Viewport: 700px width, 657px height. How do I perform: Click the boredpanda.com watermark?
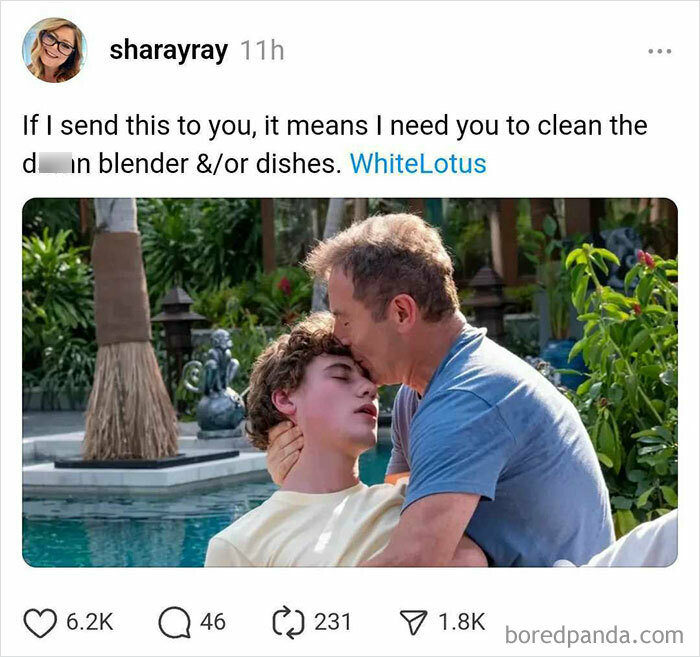[594, 635]
